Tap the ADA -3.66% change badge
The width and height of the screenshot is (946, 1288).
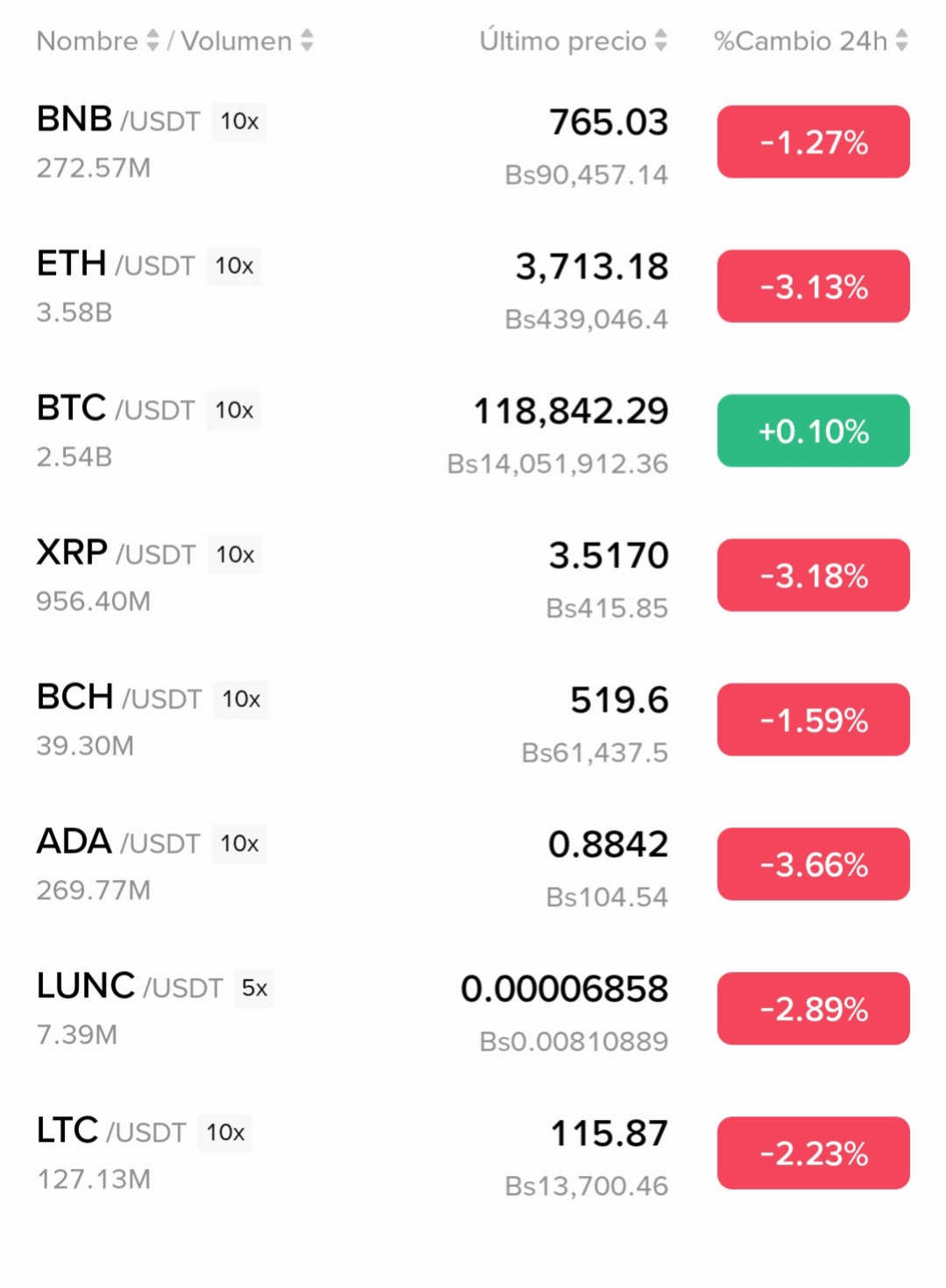[814, 864]
